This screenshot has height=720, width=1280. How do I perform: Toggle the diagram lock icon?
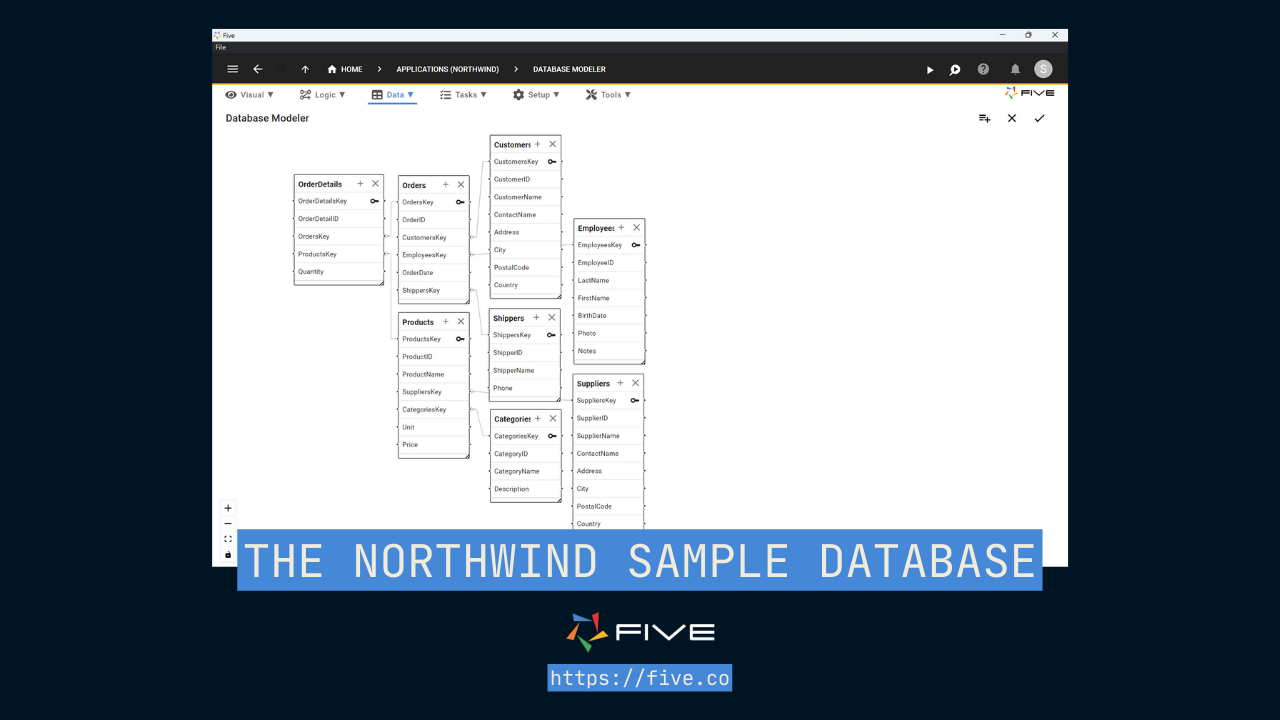pos(228,555)
